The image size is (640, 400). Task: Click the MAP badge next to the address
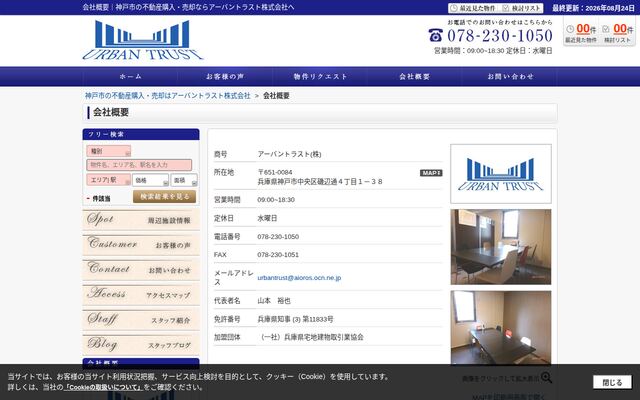tap(431, 173)
